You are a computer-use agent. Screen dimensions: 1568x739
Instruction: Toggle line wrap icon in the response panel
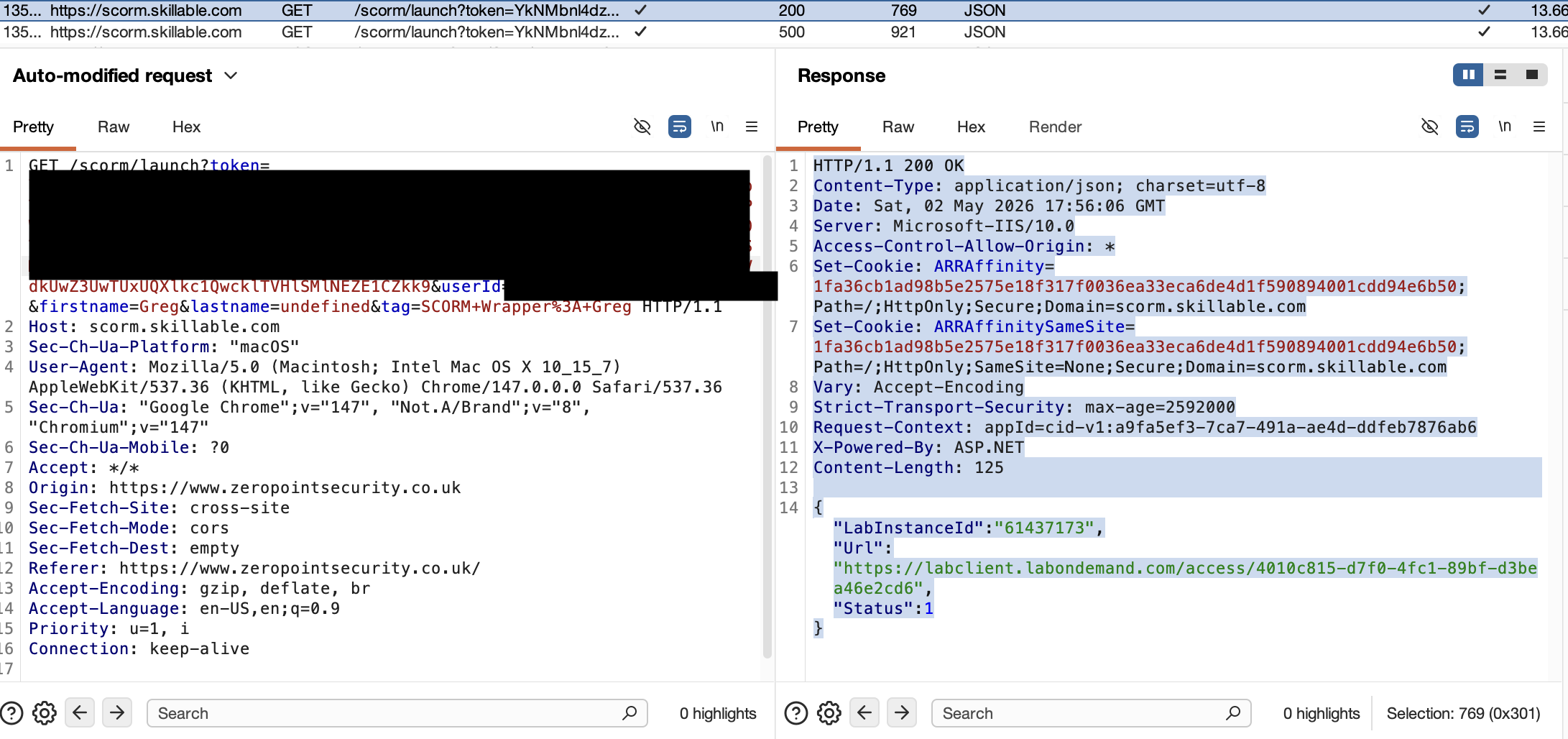coord(1467,127)
